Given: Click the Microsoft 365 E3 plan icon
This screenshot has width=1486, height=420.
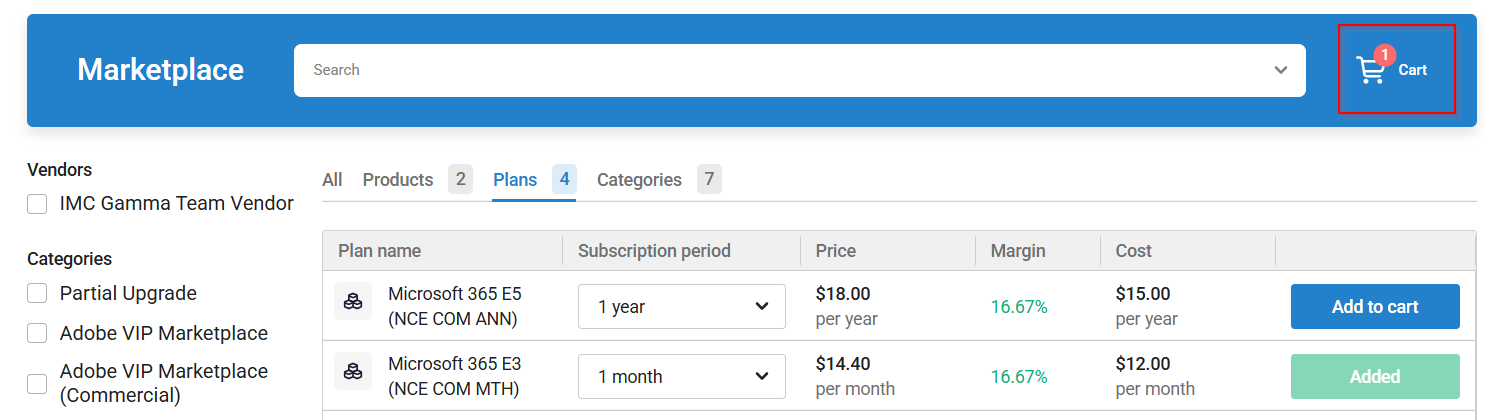Looking at the screenshot, I should click(x=353, y=371).
